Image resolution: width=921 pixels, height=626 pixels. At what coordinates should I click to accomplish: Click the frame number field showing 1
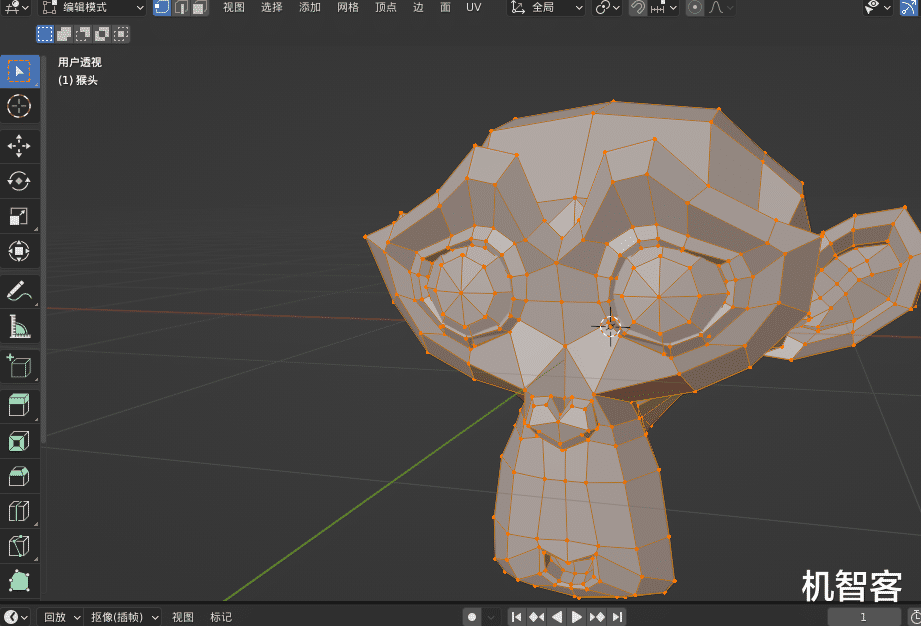pyautogui.click(x=862, y=617)
